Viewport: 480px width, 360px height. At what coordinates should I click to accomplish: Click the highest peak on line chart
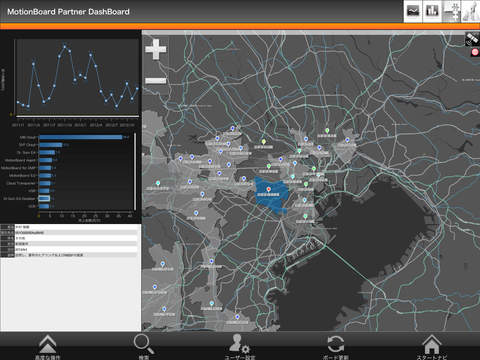point(65,44)
